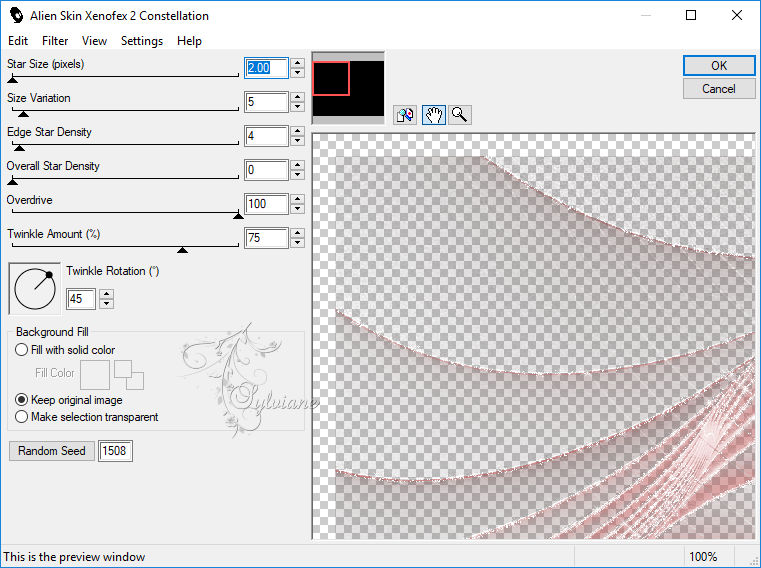The width and height of the screenshot is (761, 568).
Task: Increase Size Variation with up arrow
Action: coord(298,97)
